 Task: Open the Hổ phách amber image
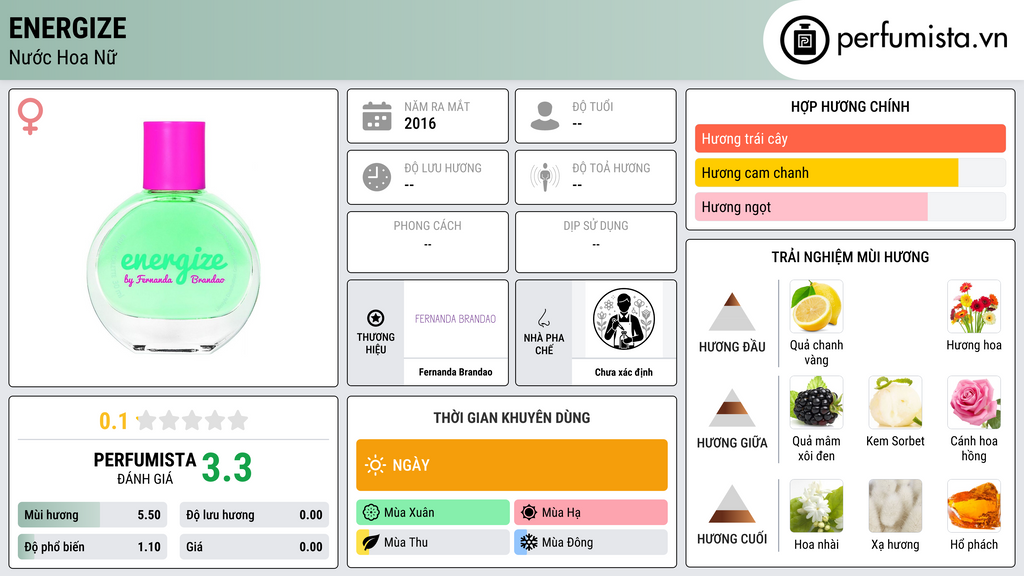point(974,506)
